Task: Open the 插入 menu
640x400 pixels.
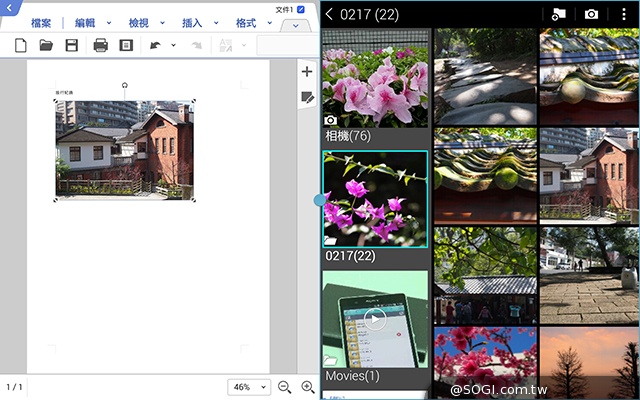Action: click(192, 23)
